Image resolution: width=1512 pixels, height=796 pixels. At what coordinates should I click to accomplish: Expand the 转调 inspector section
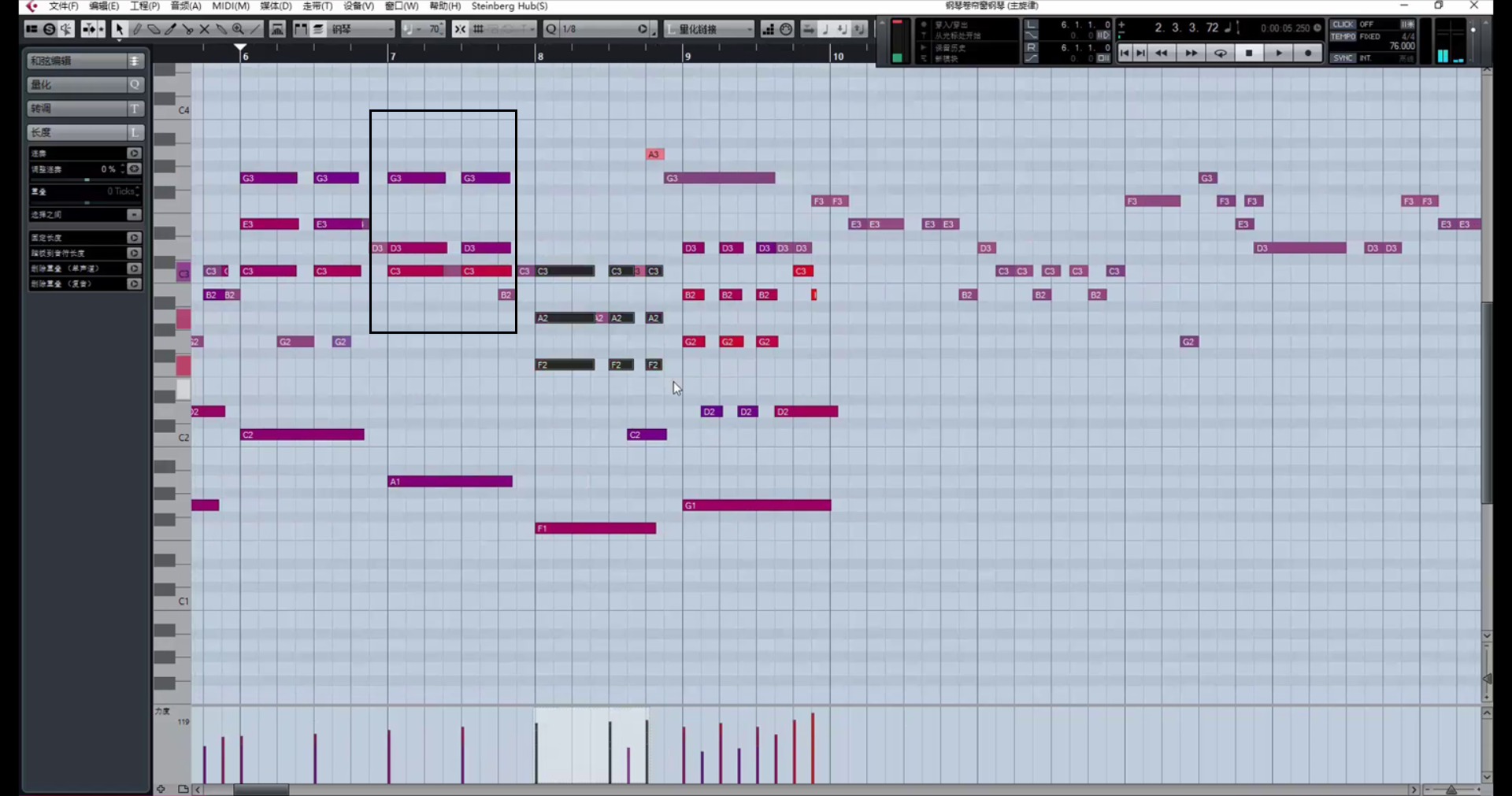85,109
